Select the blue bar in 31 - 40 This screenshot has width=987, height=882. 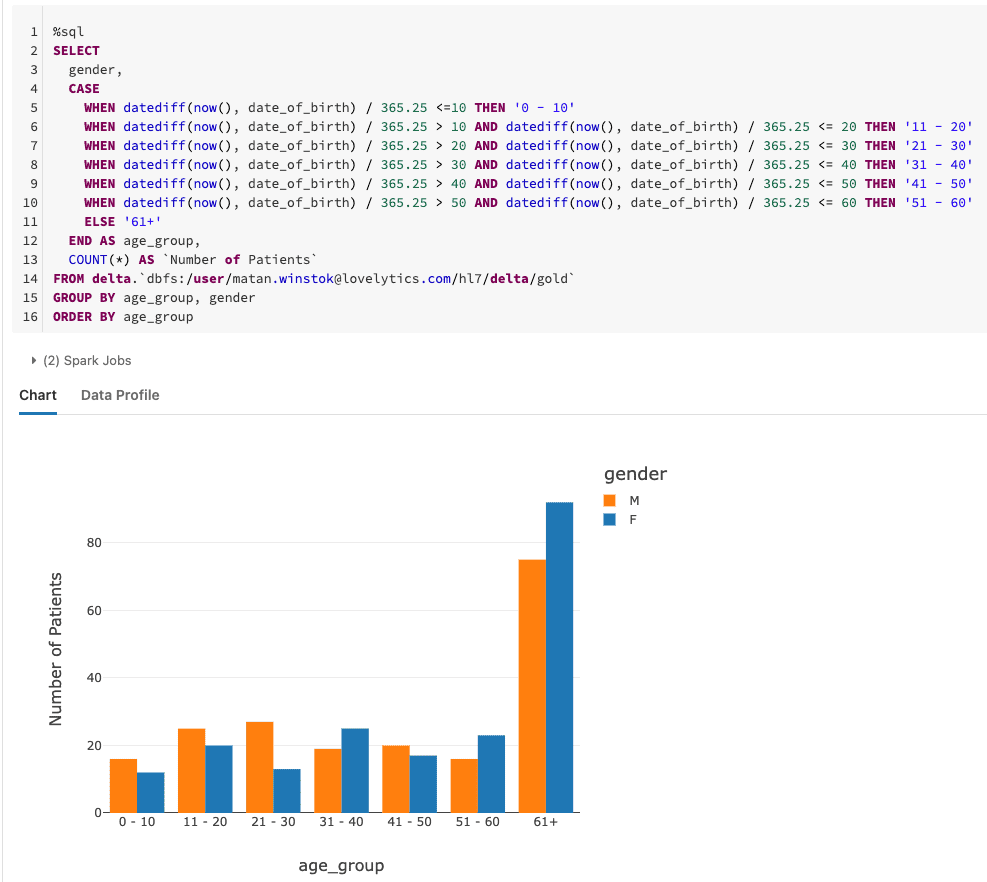pos(355,770)
